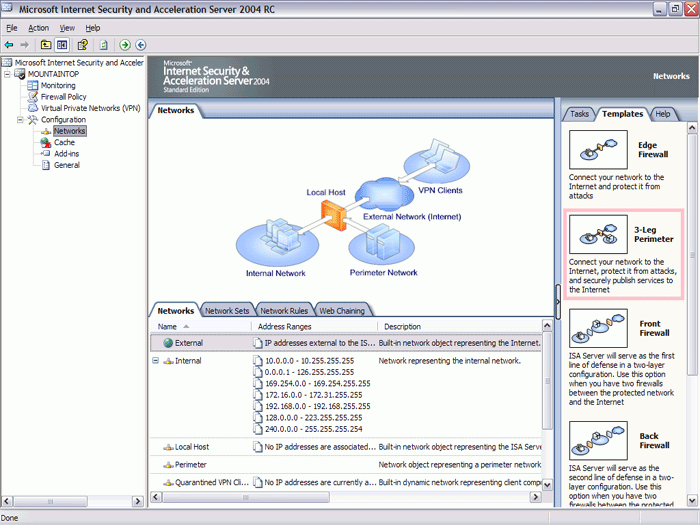
Task: Switch to the Tasks tab
Action: [579, 114]
